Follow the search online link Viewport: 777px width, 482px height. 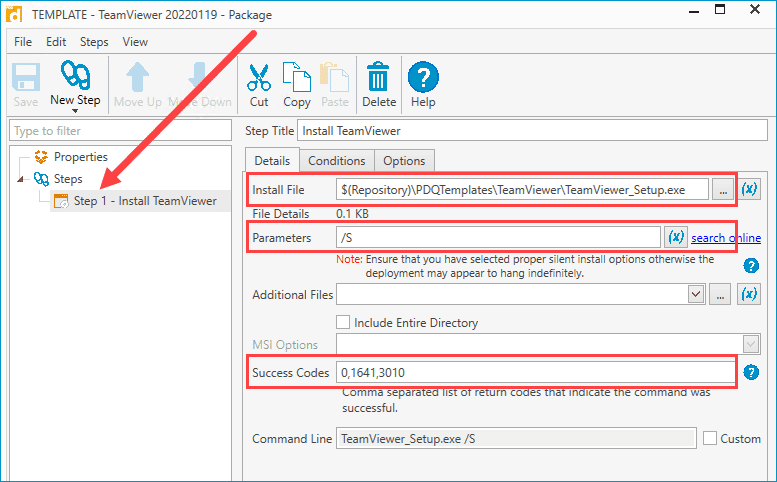tap(726, 238)
